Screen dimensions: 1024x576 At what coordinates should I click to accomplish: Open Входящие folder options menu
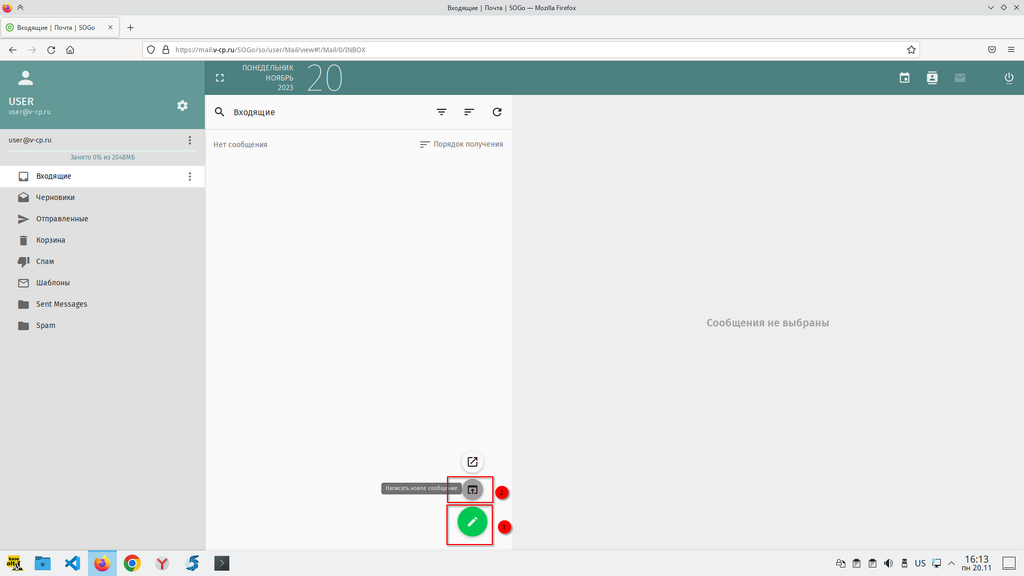coord(190,176)
